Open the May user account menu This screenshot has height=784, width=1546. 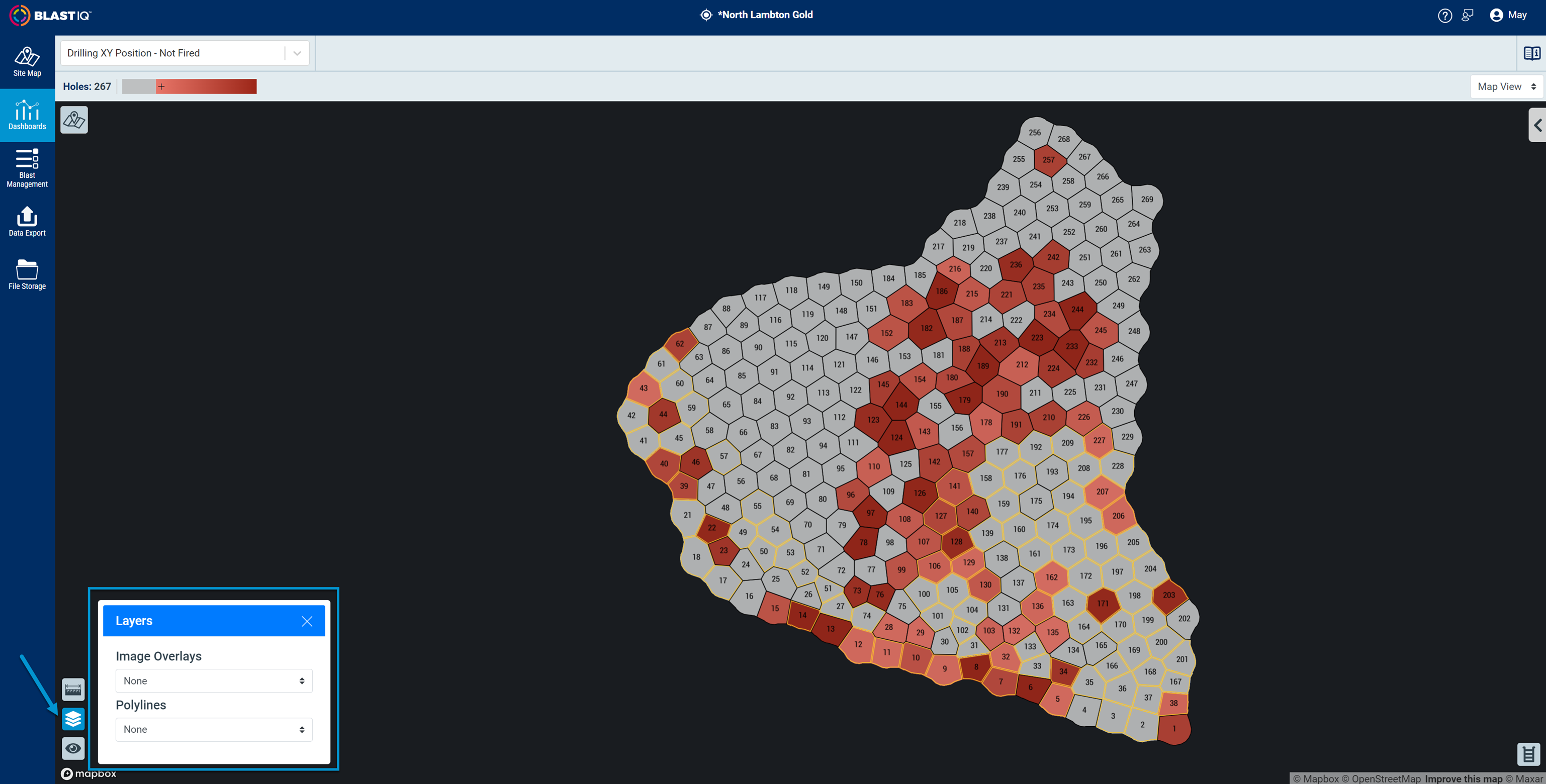pos(1508,15)
